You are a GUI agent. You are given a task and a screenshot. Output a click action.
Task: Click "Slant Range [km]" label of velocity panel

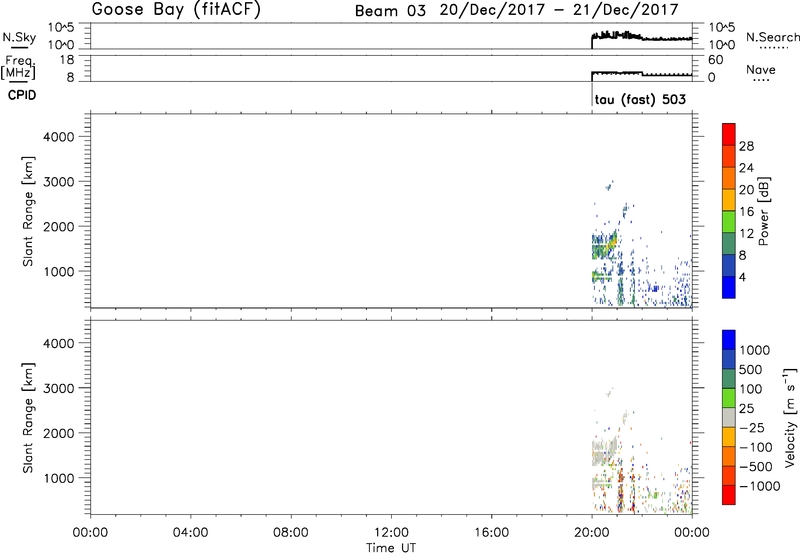coord(28,418)
